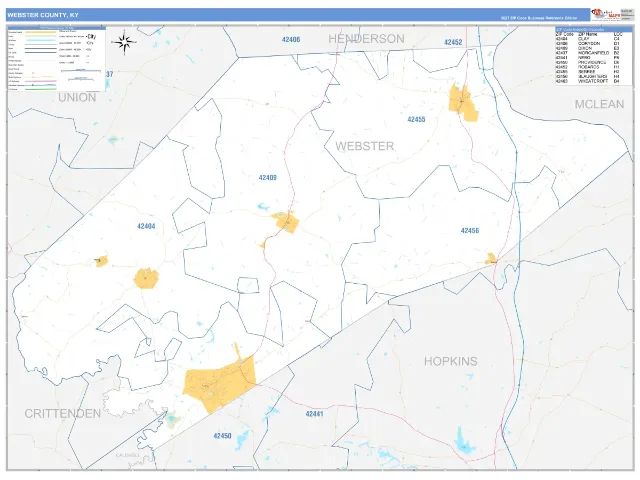
Task: Click the publisher logo in the title bar
Action: (606, 15)
